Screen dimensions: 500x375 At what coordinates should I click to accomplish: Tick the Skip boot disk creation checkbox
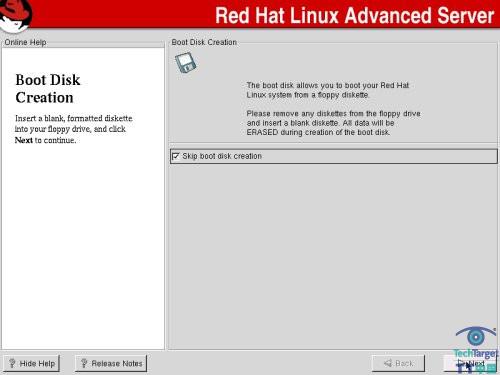tap(176, 156)
